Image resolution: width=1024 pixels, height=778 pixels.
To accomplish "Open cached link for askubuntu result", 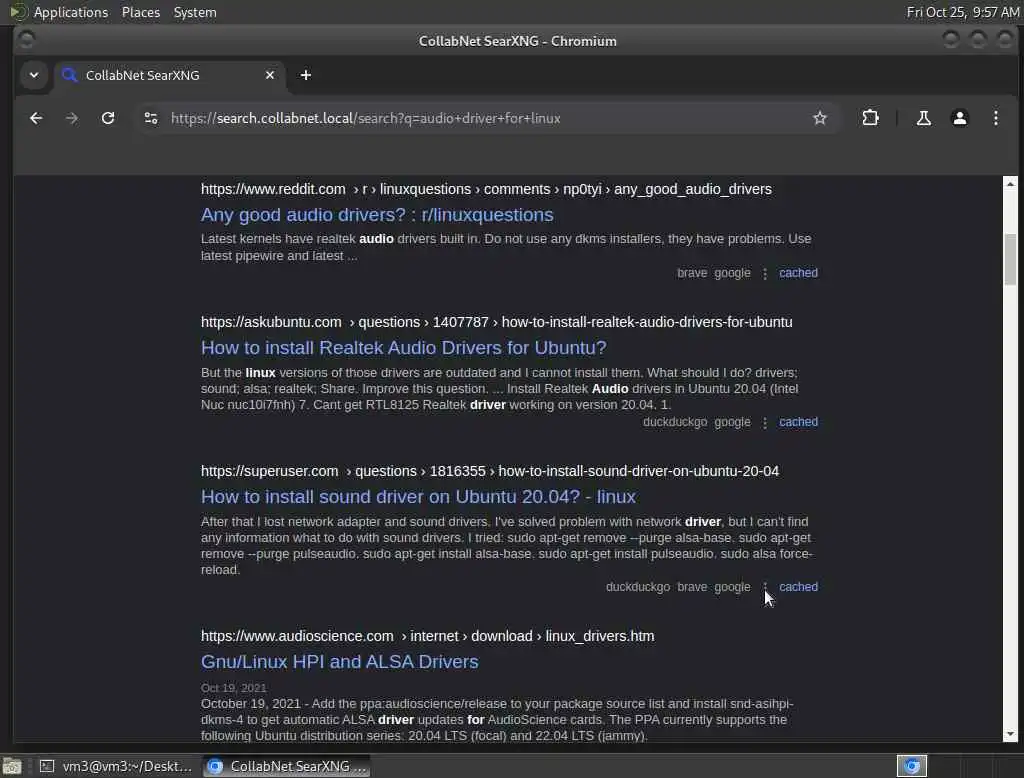I will [x=798, y=422].
